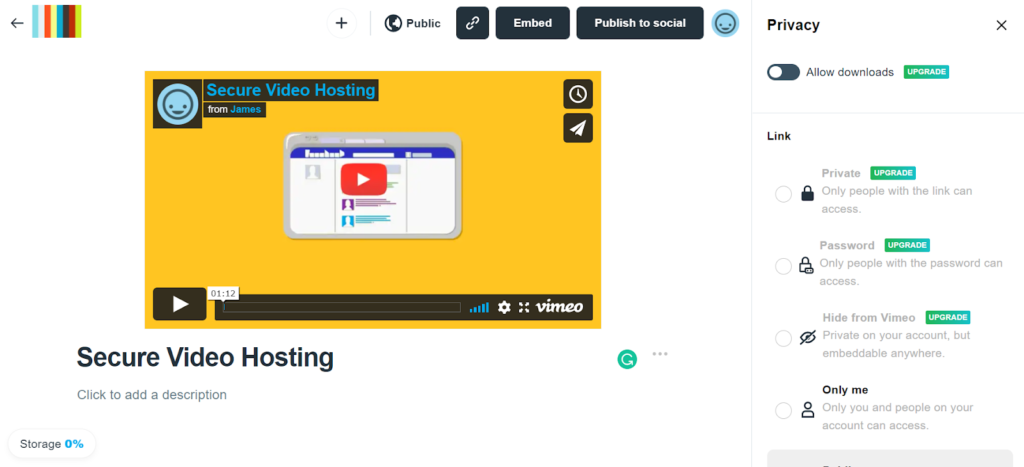The width and height of the screenshot is (1024, 467).
Task: Click the person icon for Only me
Action: tap(808, 410)
